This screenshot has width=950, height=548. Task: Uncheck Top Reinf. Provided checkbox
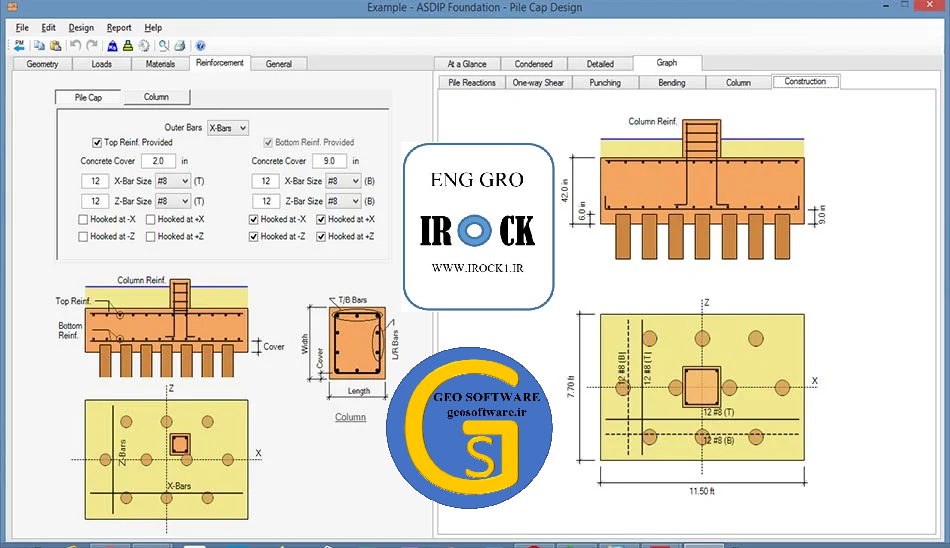[x=97, y=143]
